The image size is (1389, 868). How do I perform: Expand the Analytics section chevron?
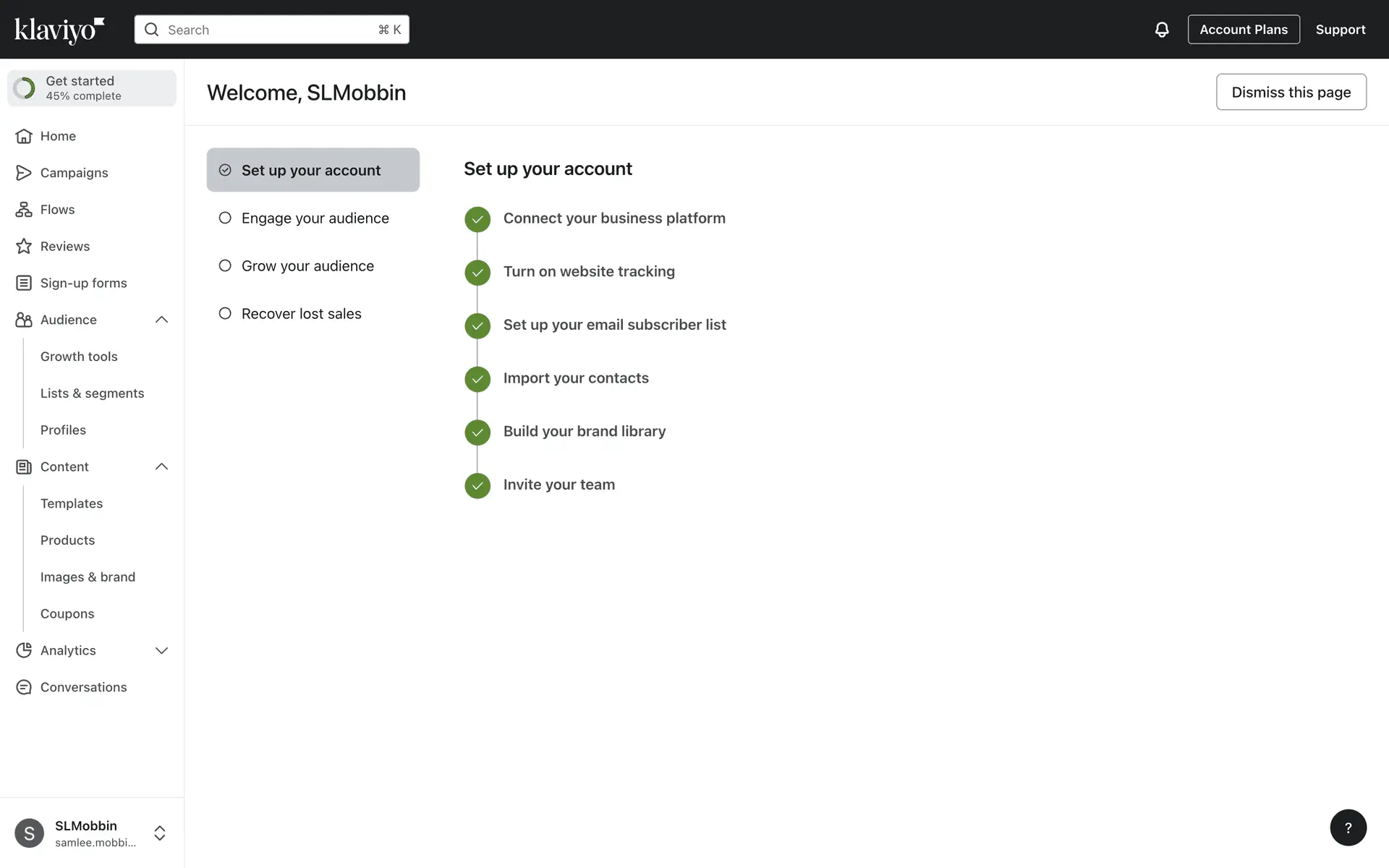click(161, 650)
